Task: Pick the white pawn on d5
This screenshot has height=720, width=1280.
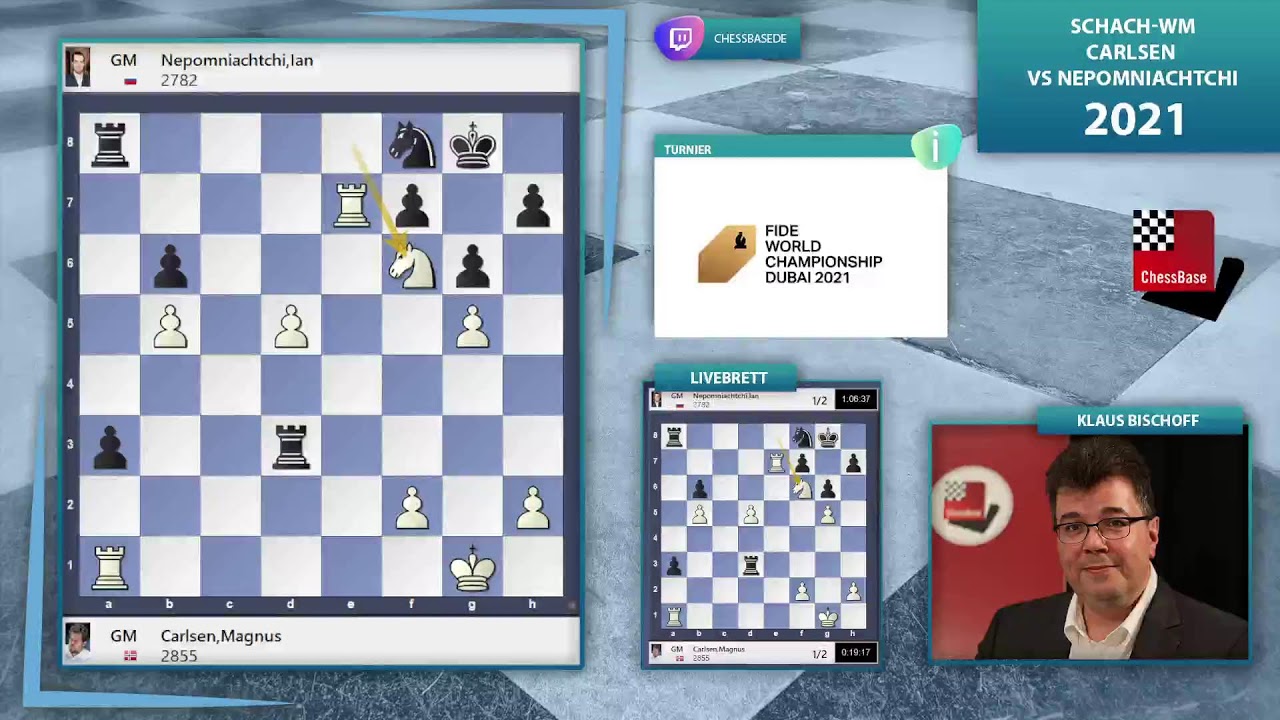Action: [291, 326]
